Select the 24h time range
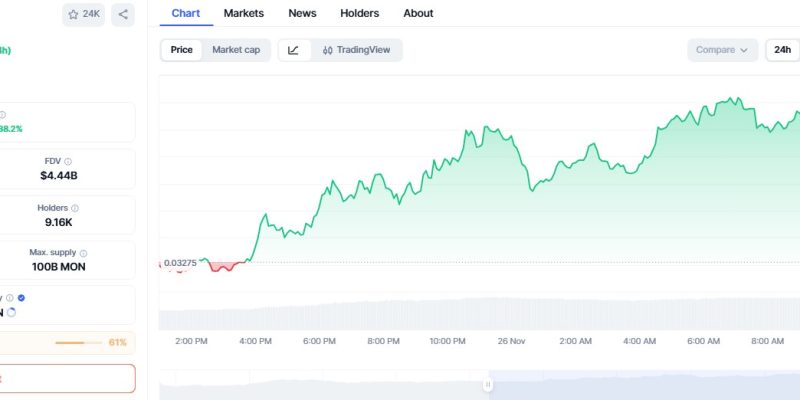This screenshot has height=400, width=800. 782,50
